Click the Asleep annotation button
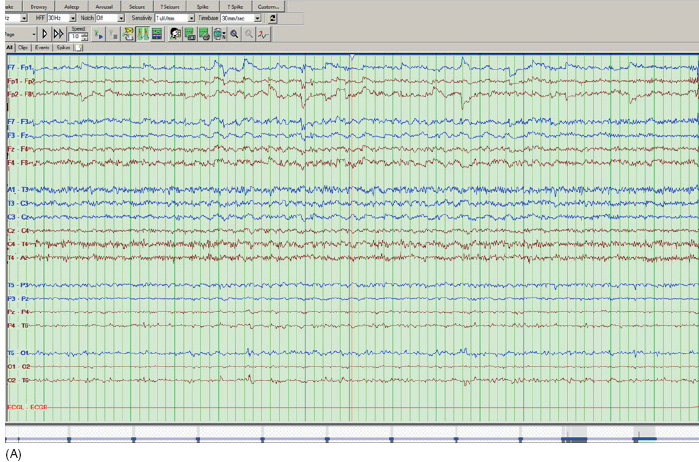 pos(71,6)
